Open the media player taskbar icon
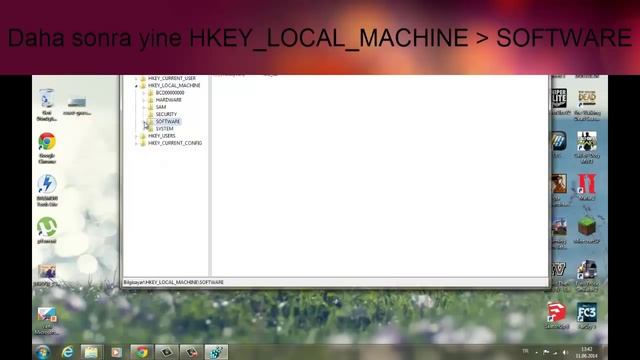 (116, 352)
